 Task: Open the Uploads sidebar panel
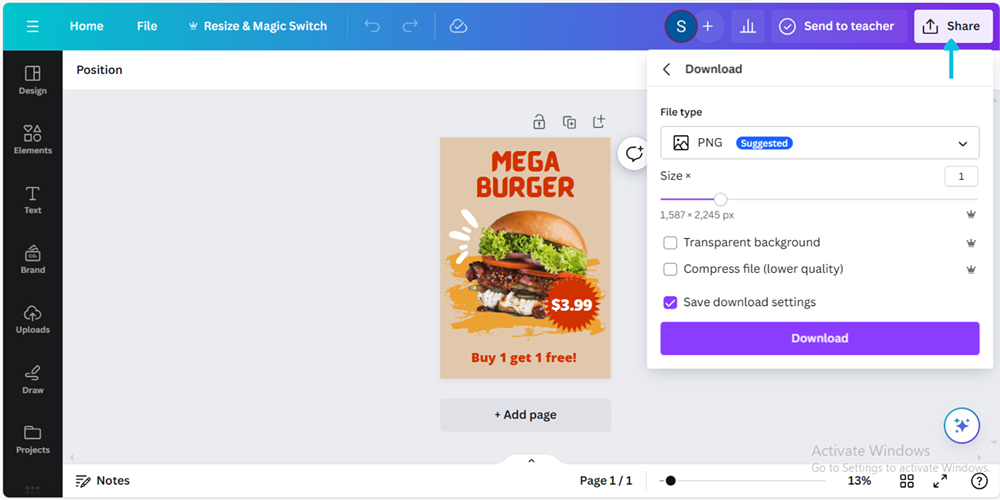(33, 320)
